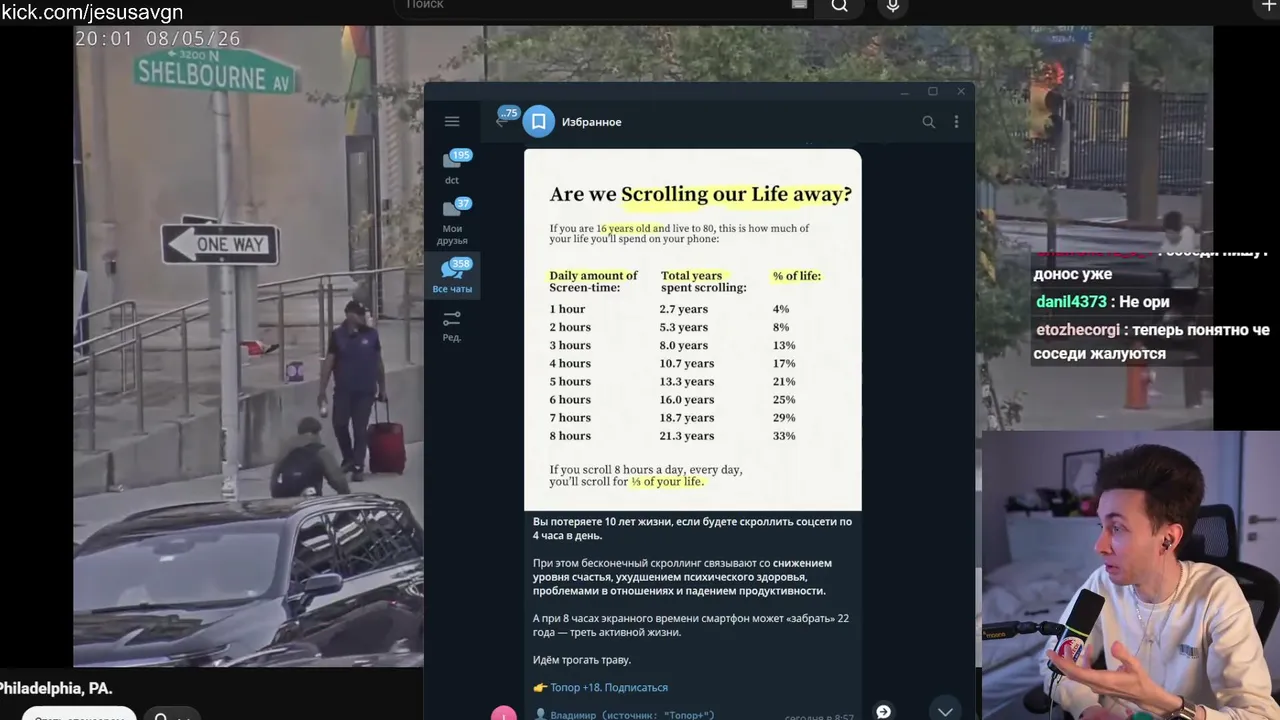Select the etozhecorgi username in stream chat
The width and height of the screenshot is (1280, 720).
[1078, 329]
